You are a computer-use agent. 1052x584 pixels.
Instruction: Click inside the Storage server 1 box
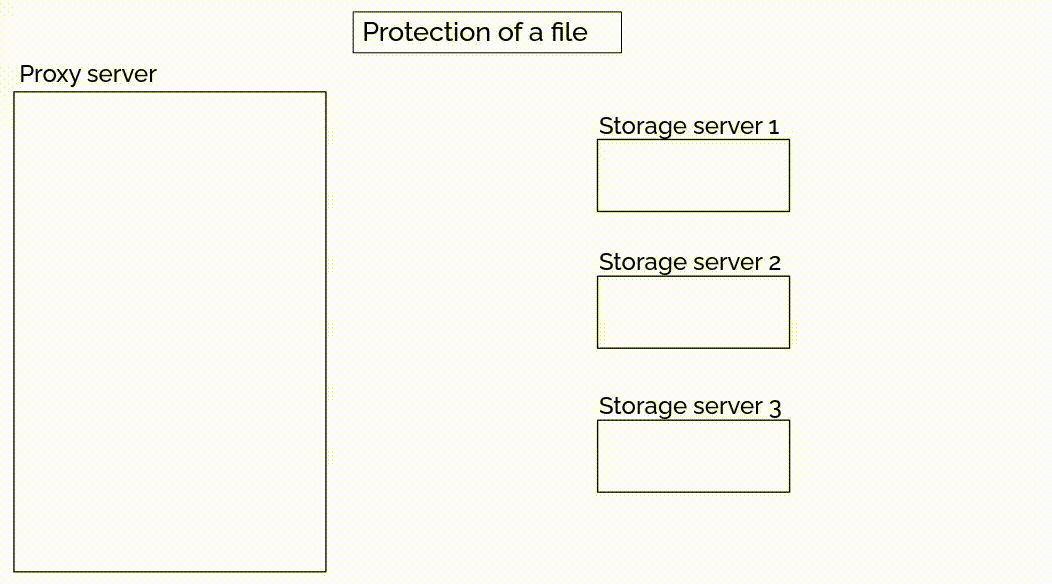pyautogui.click(x=693, y=175)
